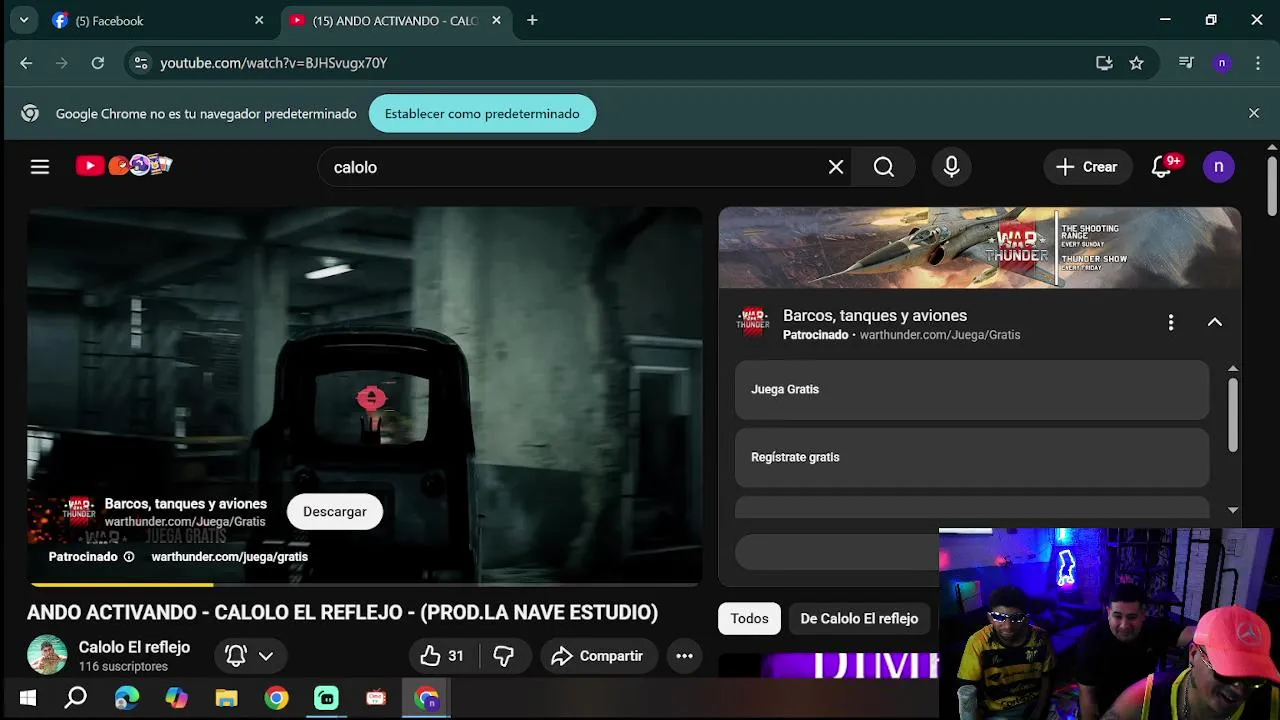Open Chrome profile avatar n

click(x=1221, y=63)
